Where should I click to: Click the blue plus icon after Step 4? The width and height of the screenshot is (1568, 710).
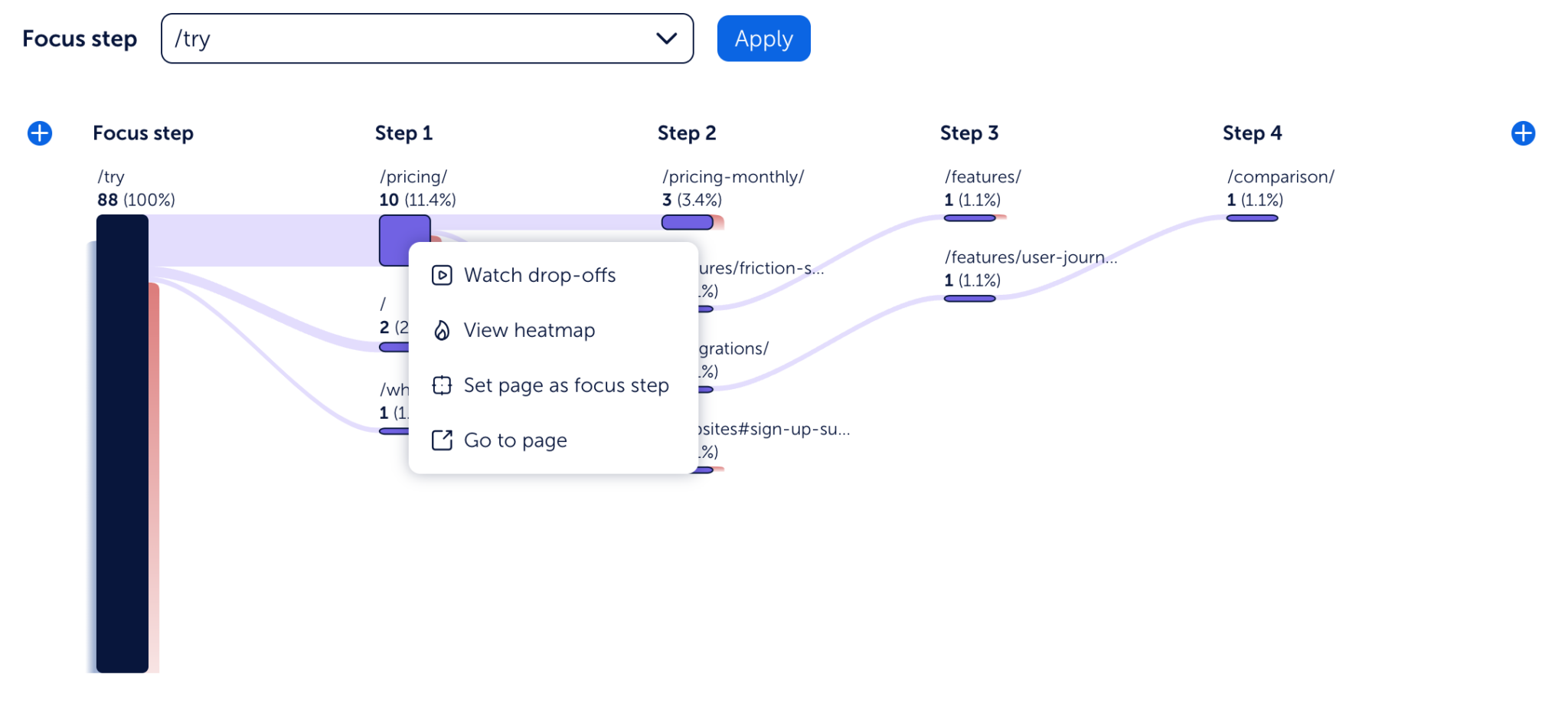1523,133
